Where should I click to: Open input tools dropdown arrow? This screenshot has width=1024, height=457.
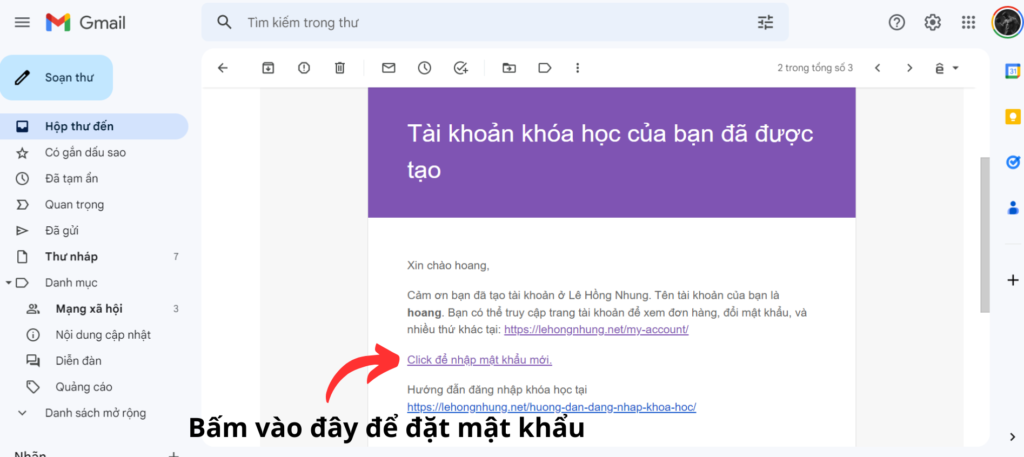[956, 68]
